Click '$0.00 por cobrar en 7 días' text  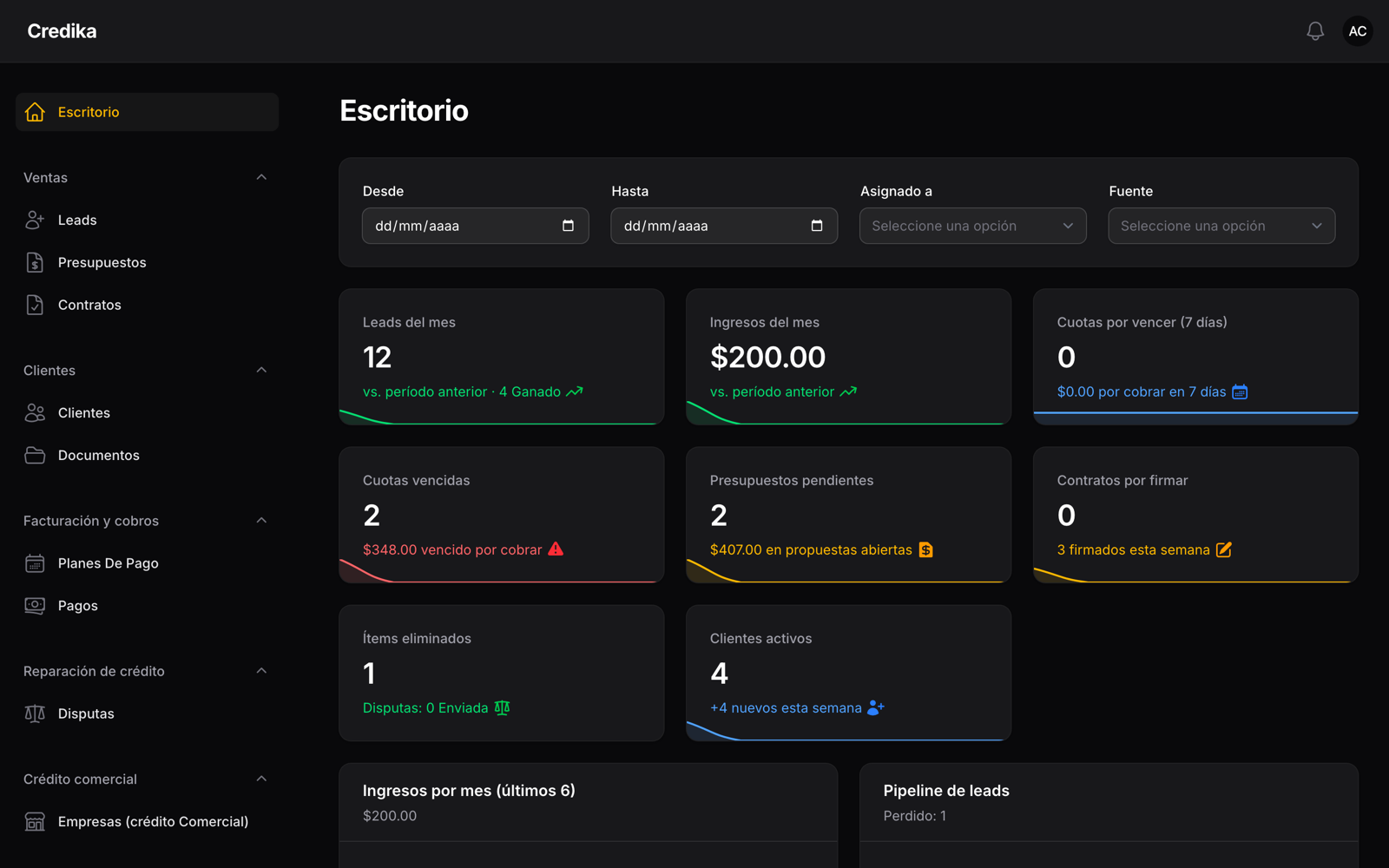coord(1142,391)
